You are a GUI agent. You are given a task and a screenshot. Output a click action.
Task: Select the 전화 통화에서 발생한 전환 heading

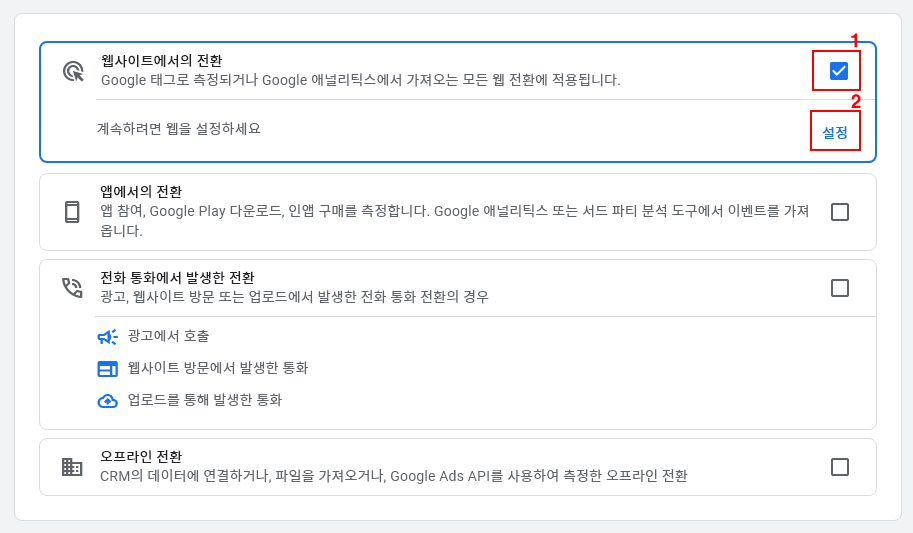[177, 277]
